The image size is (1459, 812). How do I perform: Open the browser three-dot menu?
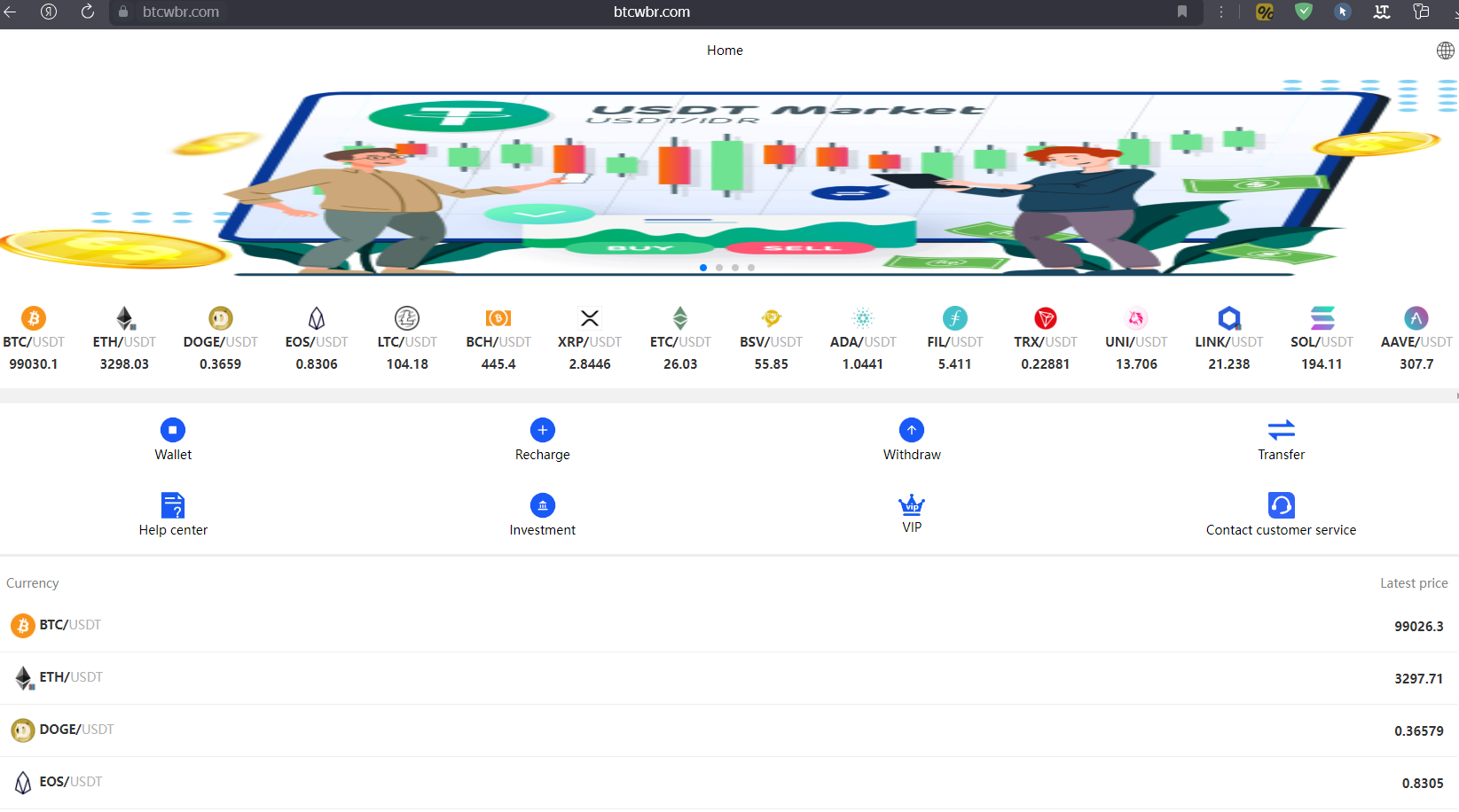(x=1221, y=12)
